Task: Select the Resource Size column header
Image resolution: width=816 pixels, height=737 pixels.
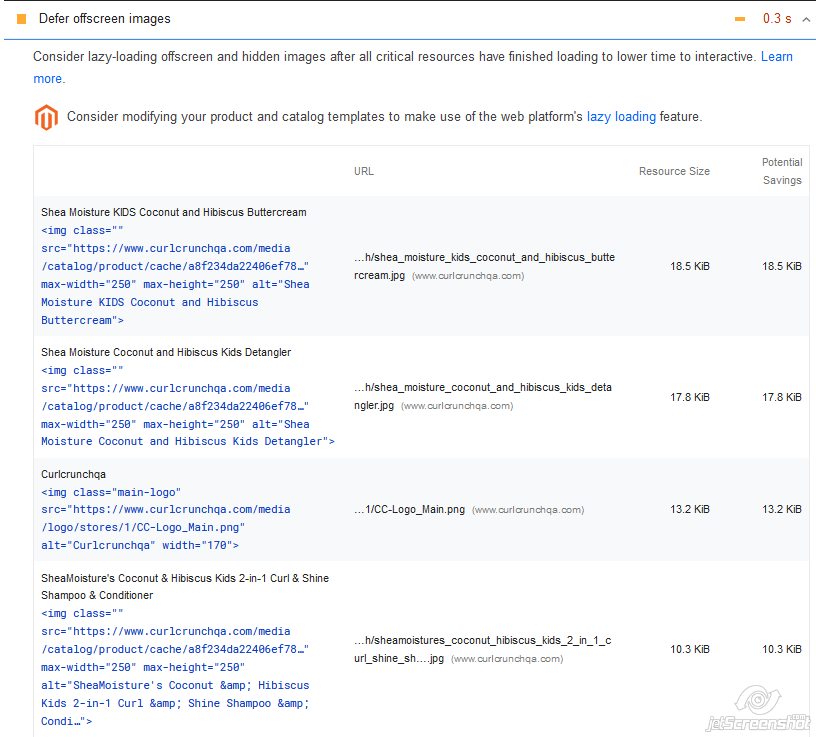Action: (674, 171)
